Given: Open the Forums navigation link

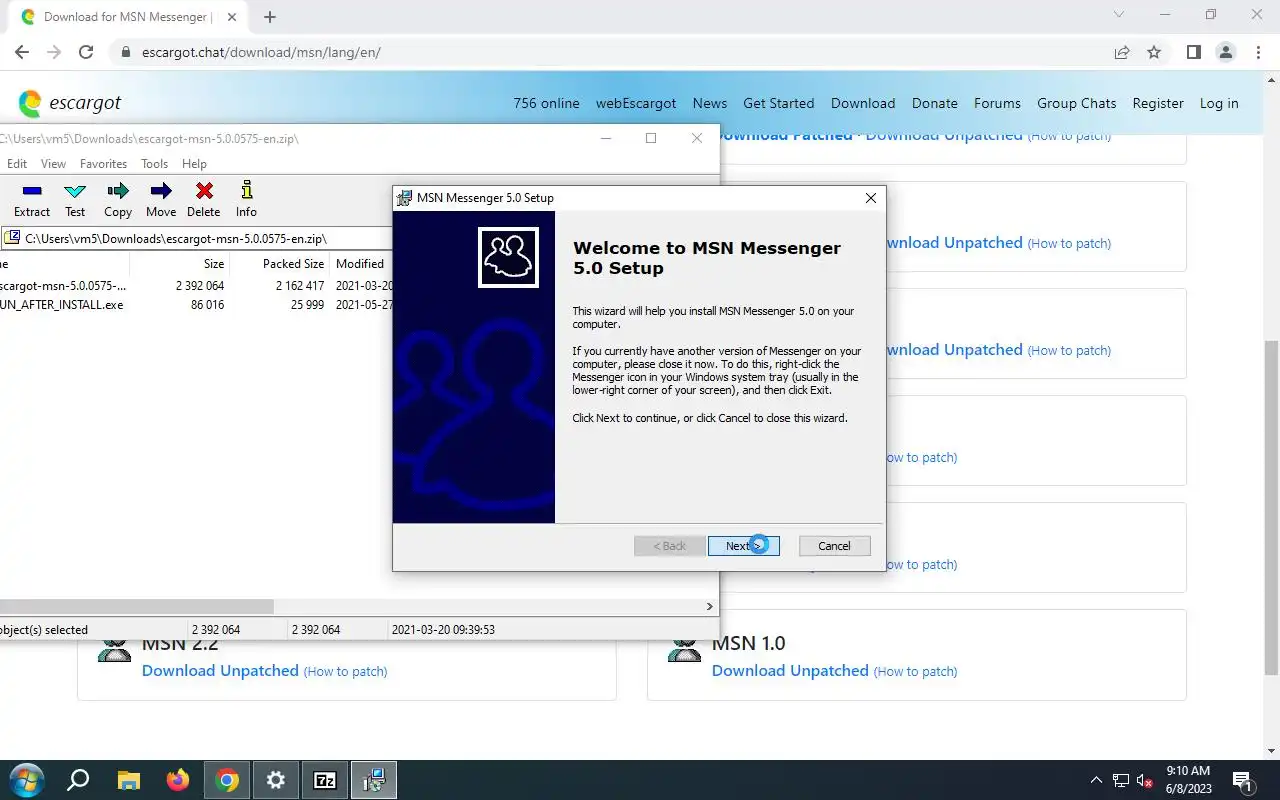Looking at the screenshot, I should pos(997,103).
